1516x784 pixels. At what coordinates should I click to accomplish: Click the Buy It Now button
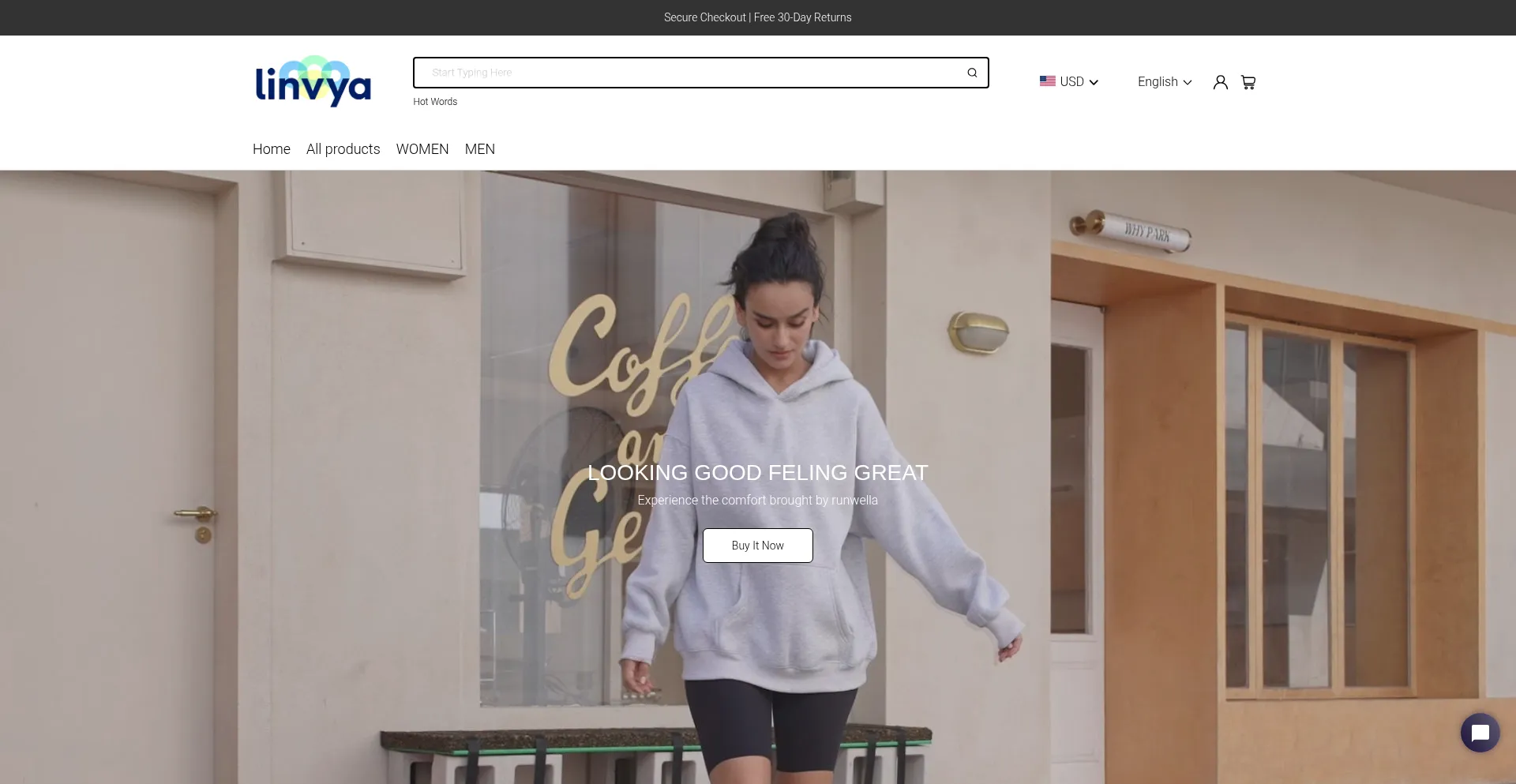click(757, 546)
